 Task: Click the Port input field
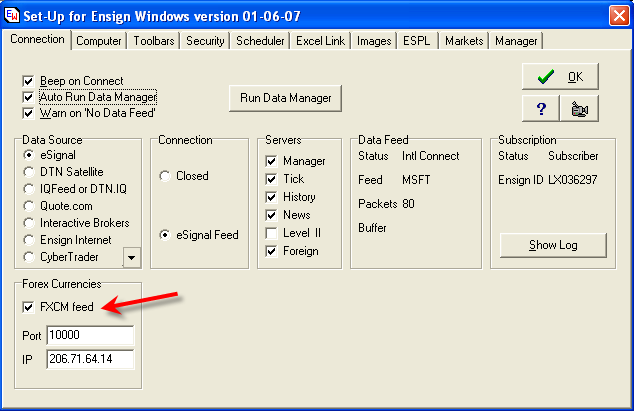(x=89, y=334)
